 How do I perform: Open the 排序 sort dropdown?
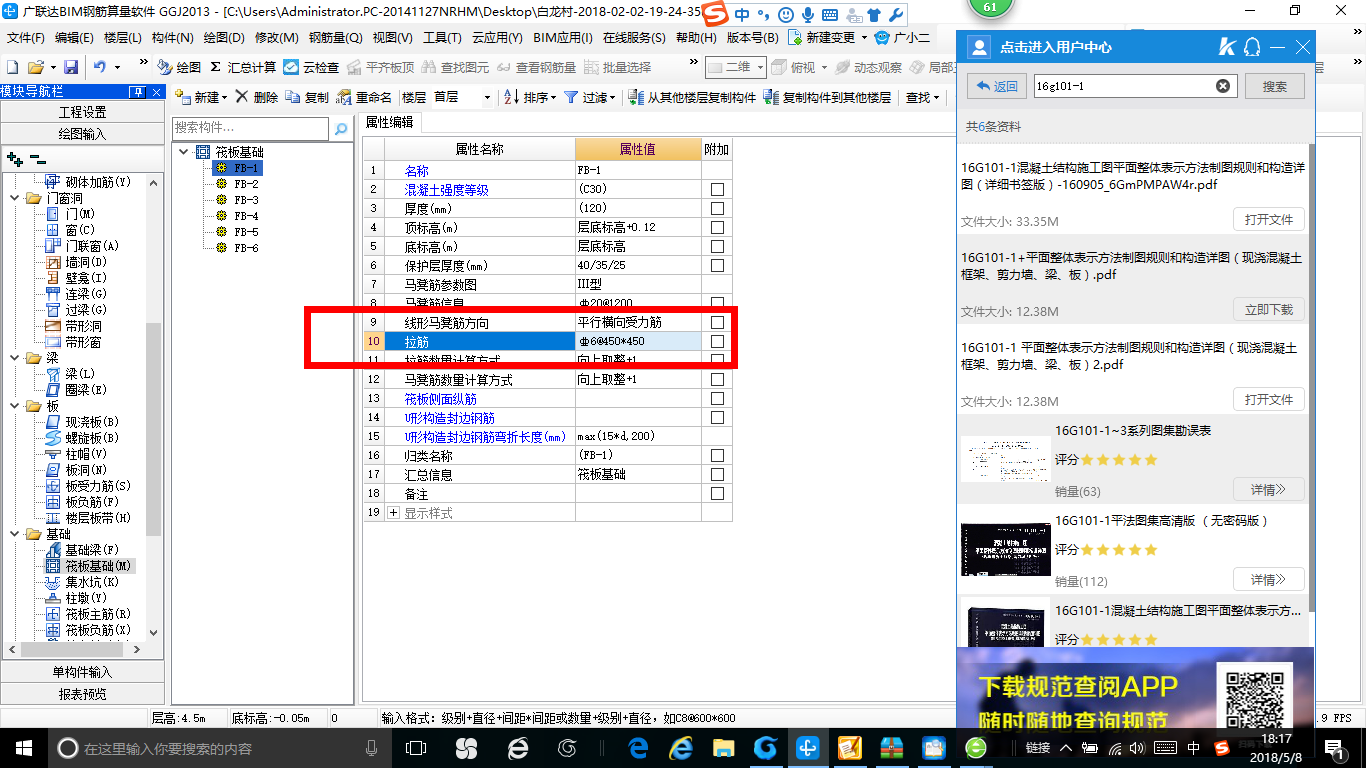click(x=552, y=98)
